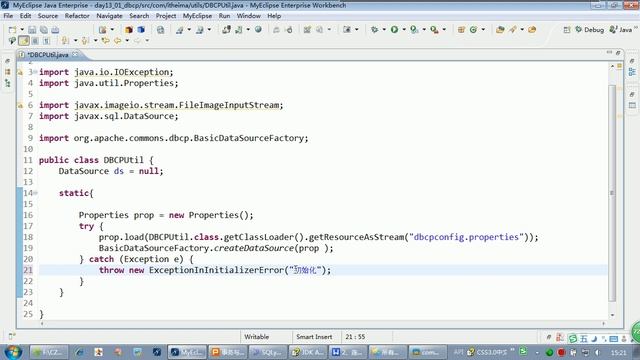Open the External Tools dropdown arrow
Image resolution: width=640 pixels, height=360 pixels.
[x=444, y=30]
